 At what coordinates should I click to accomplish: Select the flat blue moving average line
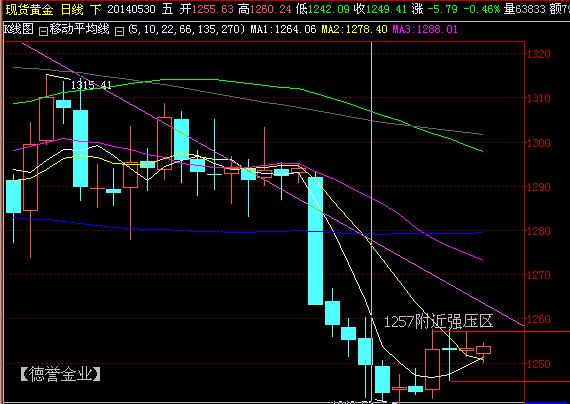pyautogui.click(x=247, y=230)
